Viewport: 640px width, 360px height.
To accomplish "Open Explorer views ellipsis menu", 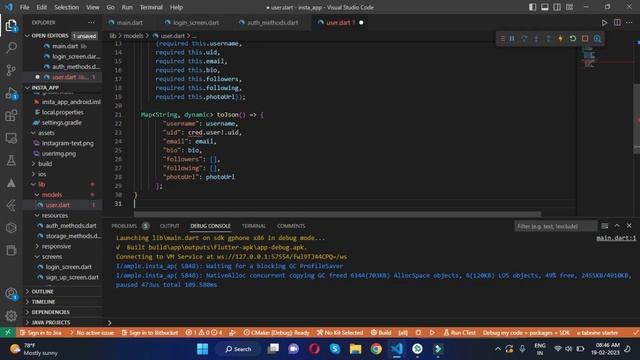I will [91, 23].
